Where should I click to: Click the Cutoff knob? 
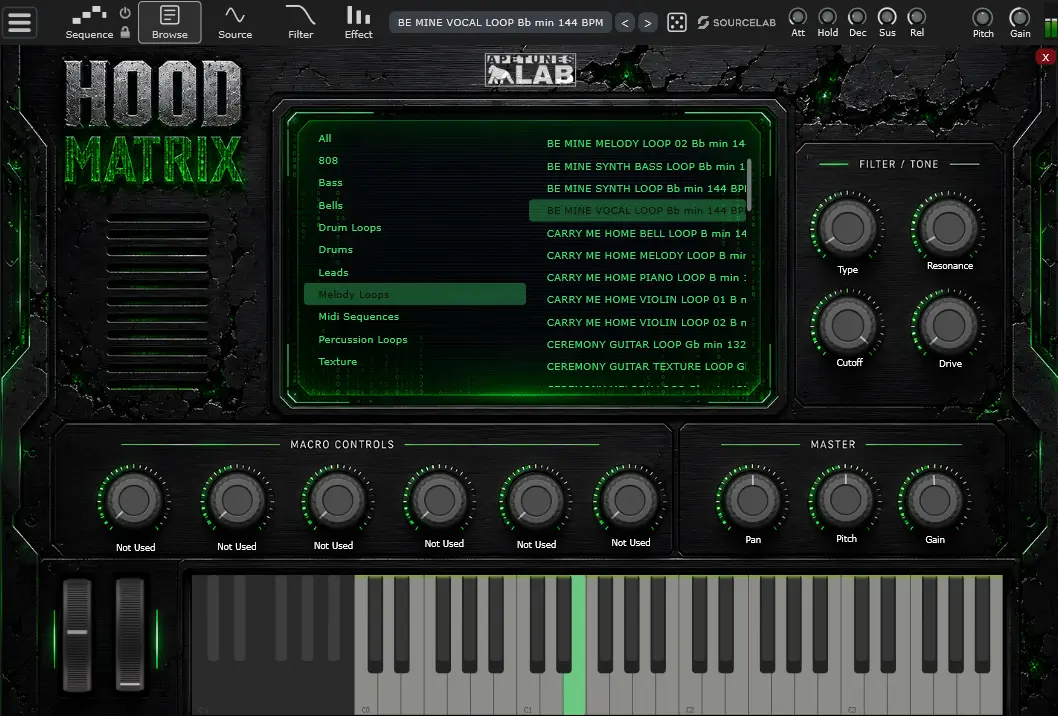(847, 325)
